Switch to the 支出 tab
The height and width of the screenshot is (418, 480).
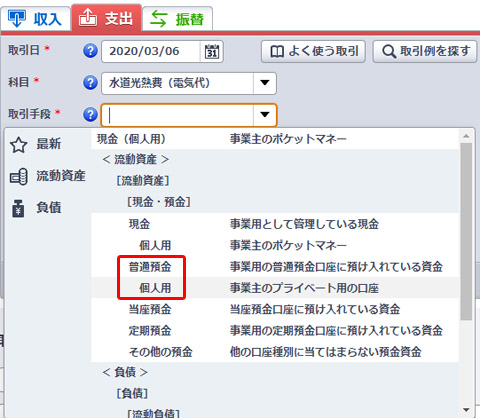click(x=106, y=18)
